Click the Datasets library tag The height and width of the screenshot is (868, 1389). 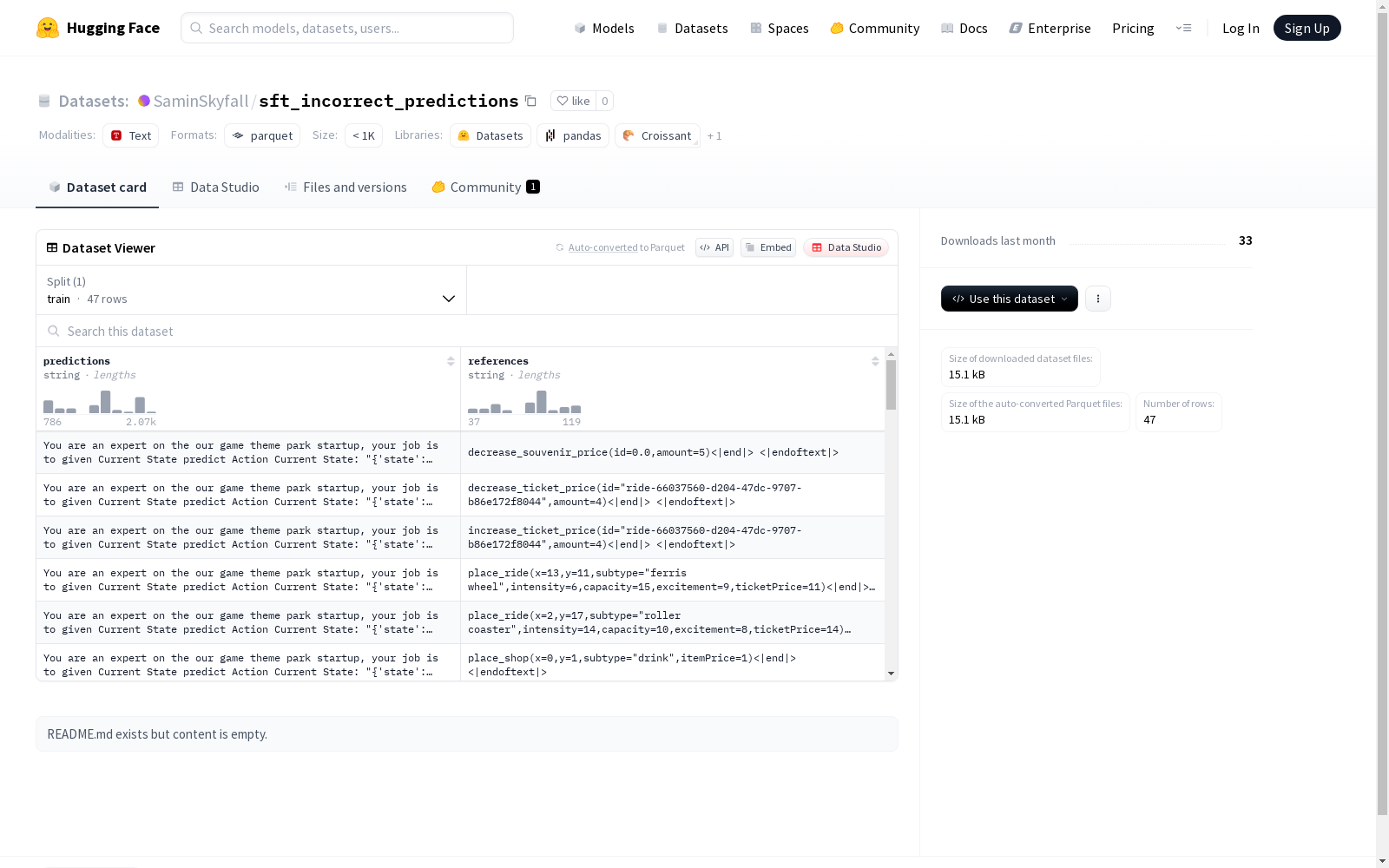[490, 135]
